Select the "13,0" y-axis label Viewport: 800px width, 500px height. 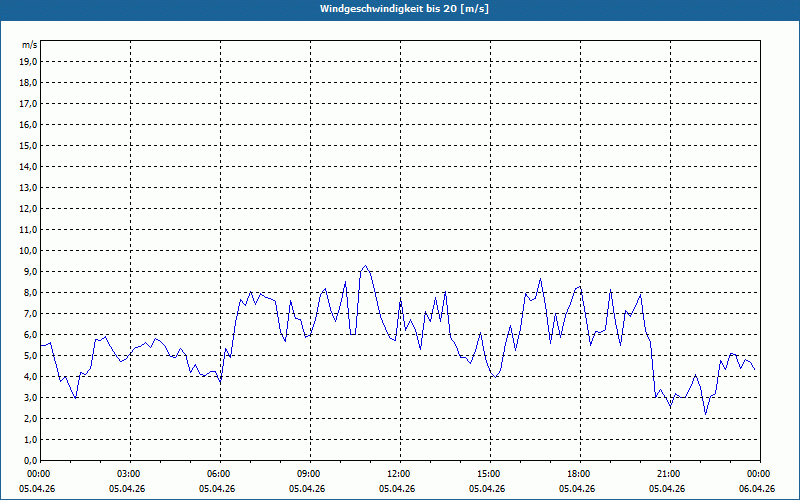tap(28, 187)
